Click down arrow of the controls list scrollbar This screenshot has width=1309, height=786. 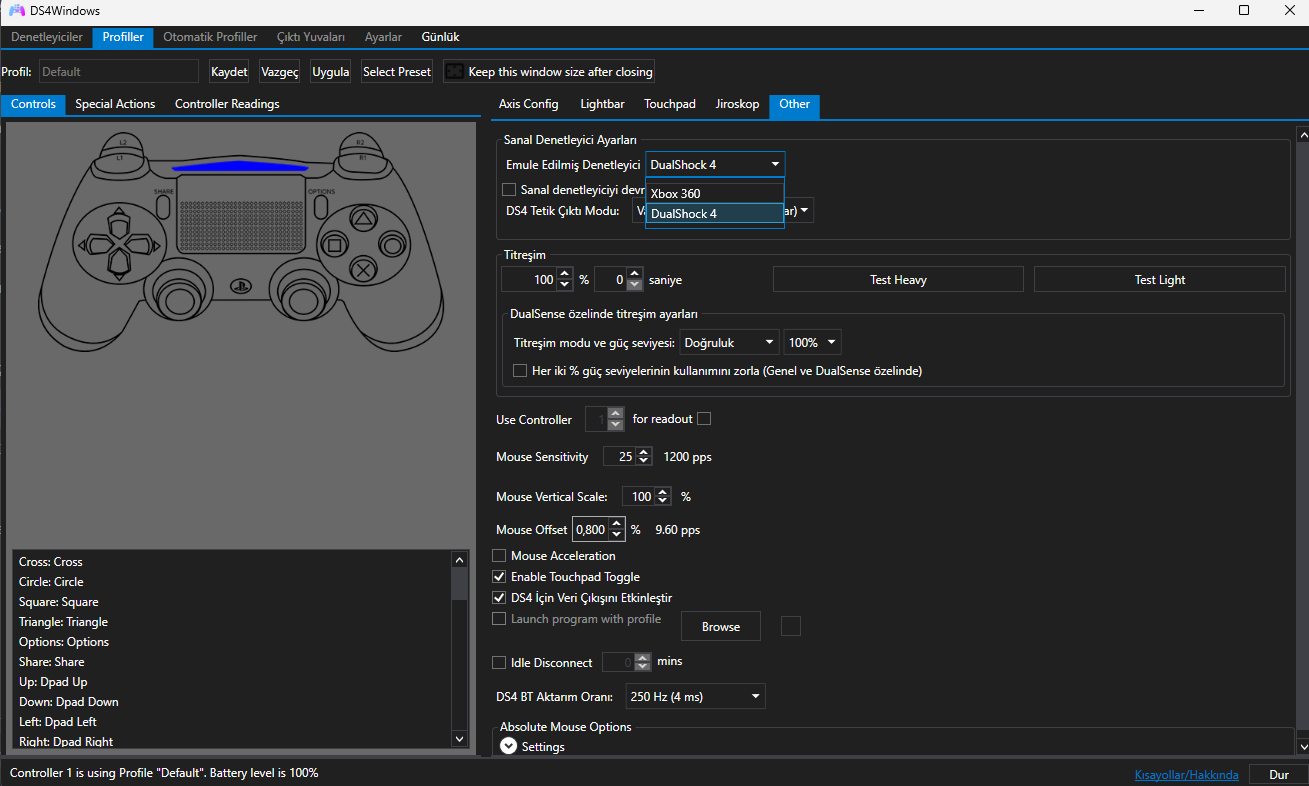click(x=460, y=738)
